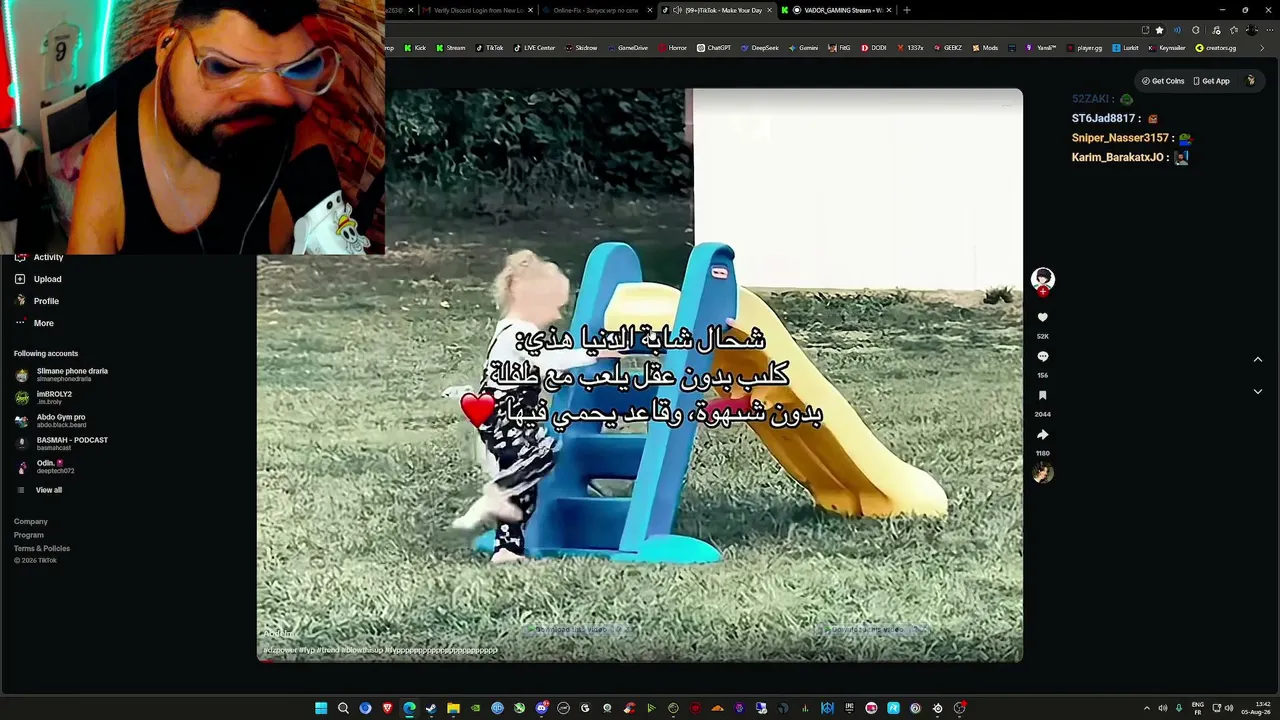Open the Horror bookmark
This screenshot has width=1280, height=720.
point(673,48)
